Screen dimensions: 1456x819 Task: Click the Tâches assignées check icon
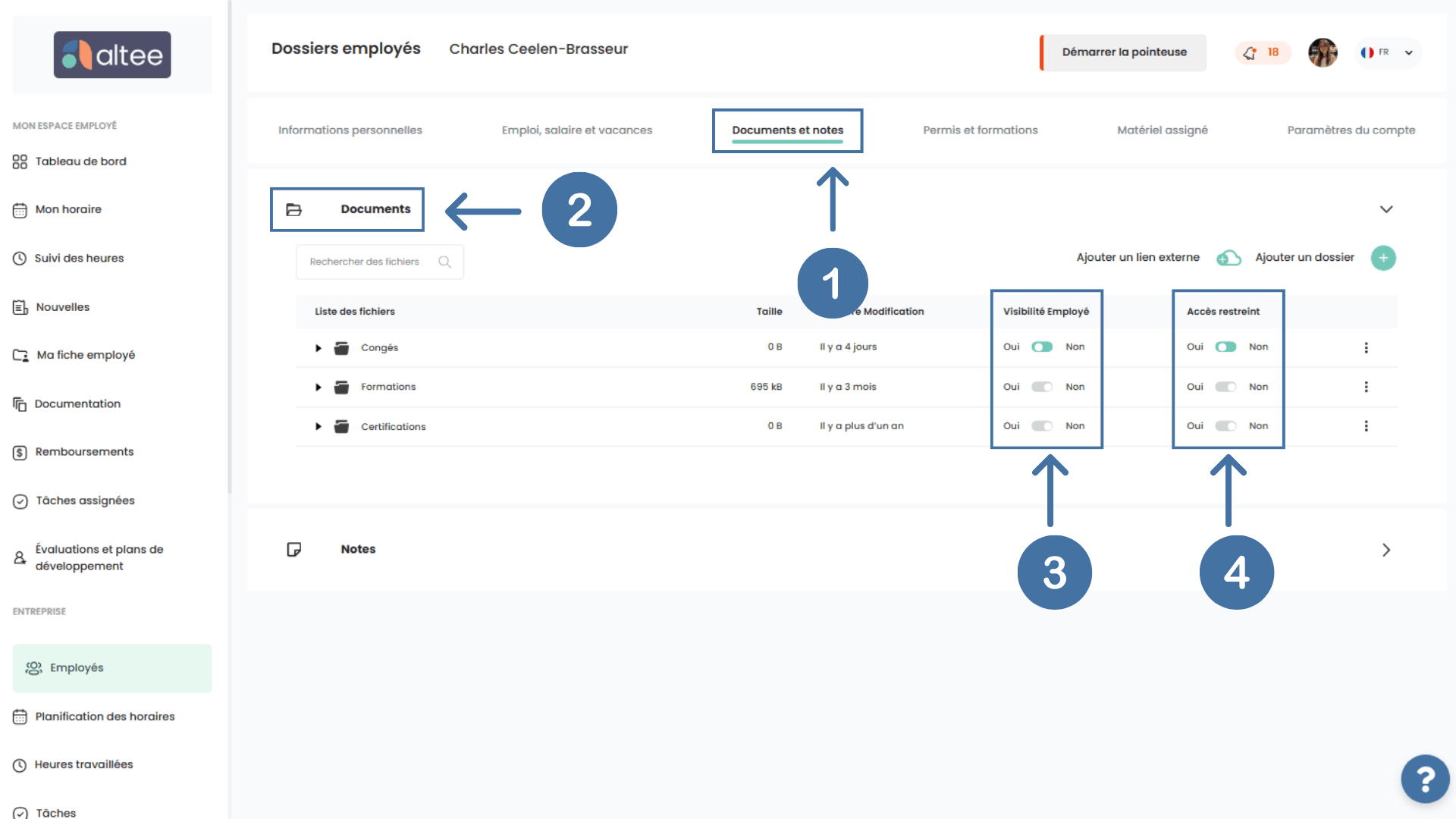20,501
